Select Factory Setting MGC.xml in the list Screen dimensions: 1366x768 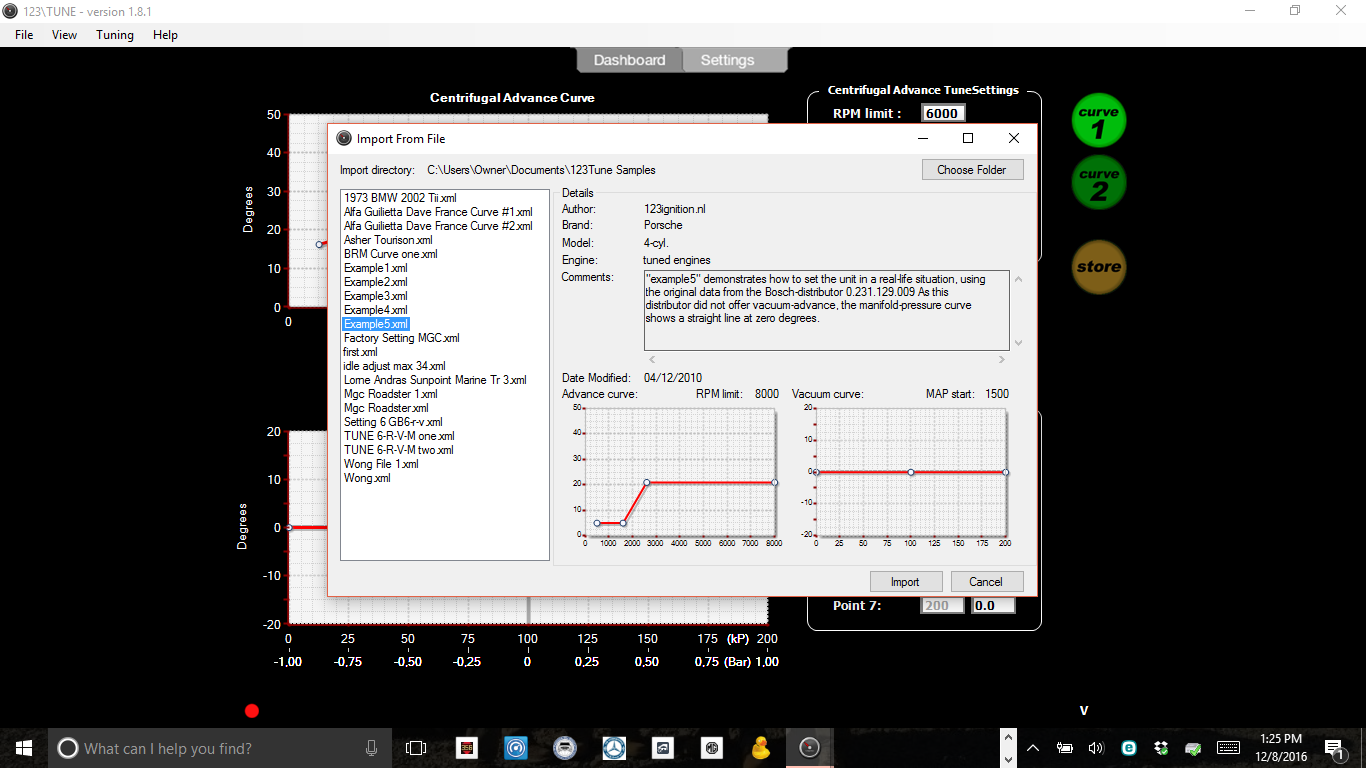[401, 338]
